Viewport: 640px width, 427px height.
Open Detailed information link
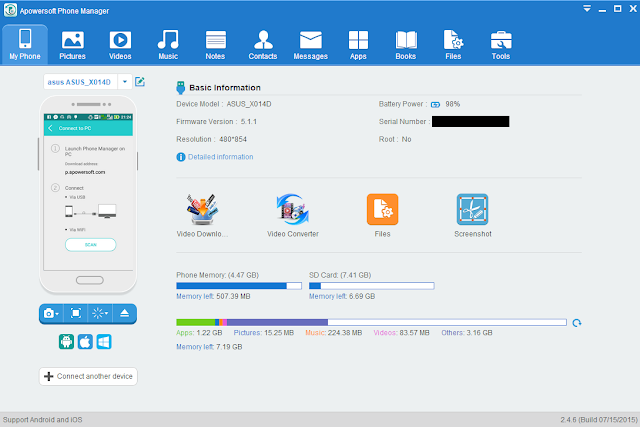click(x=220, y=157)
